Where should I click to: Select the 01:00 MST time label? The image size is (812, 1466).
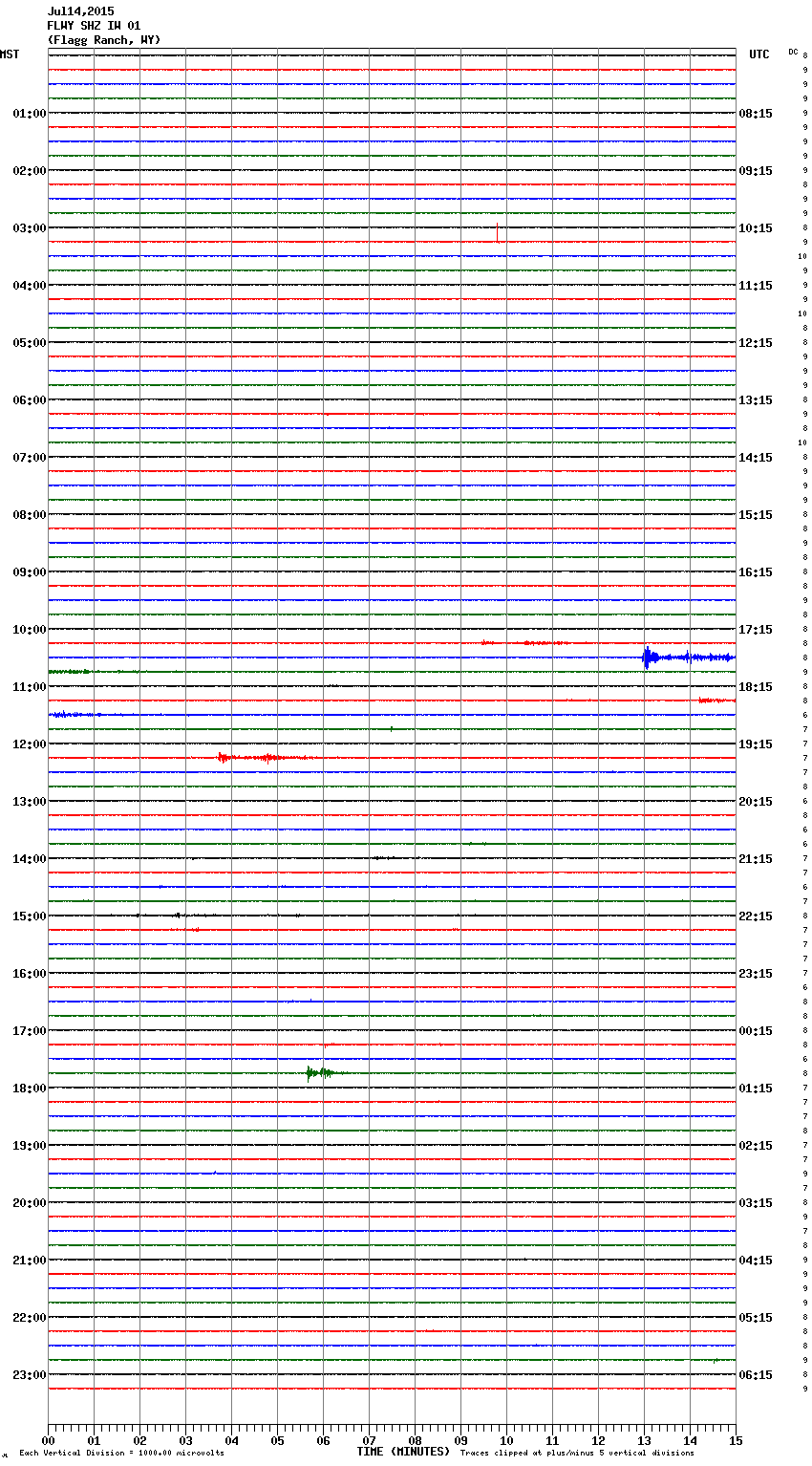pyautogui.click(x=29, y=114)
